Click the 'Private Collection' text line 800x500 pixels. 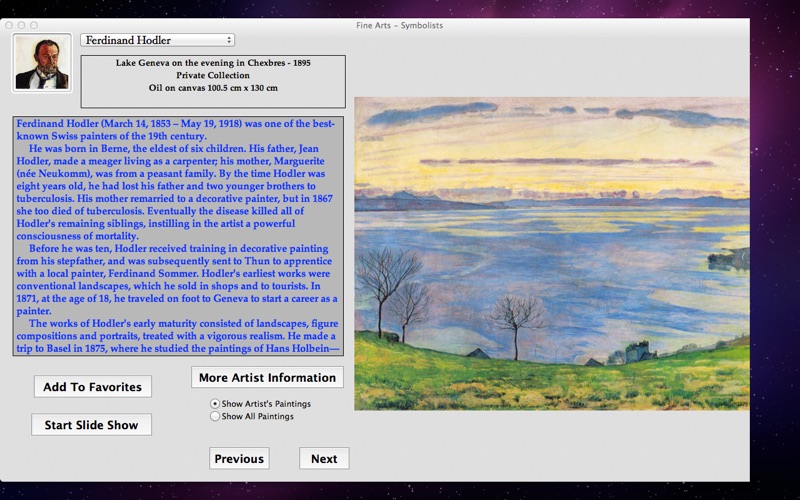(x=213, y=75)
